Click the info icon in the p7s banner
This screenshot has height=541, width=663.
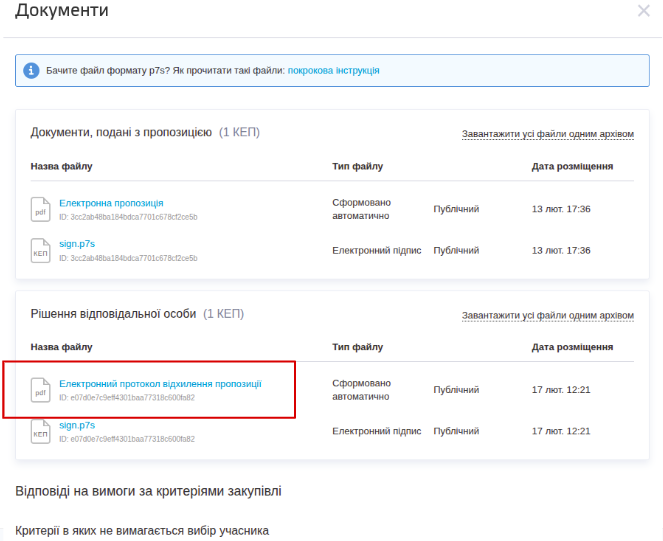point(31,71)
